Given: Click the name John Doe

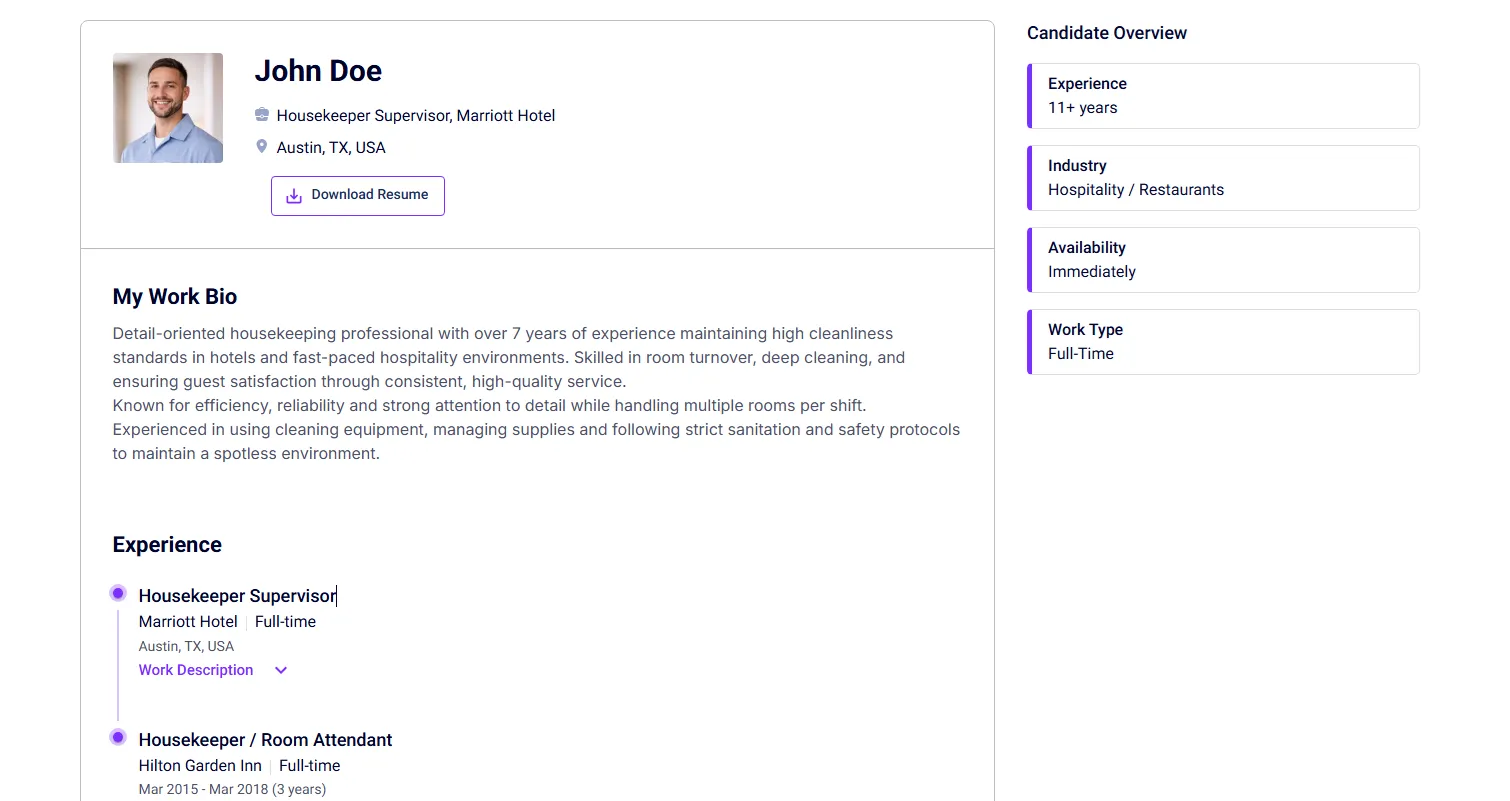Looking at the screenshot, I should pos(318,70).
